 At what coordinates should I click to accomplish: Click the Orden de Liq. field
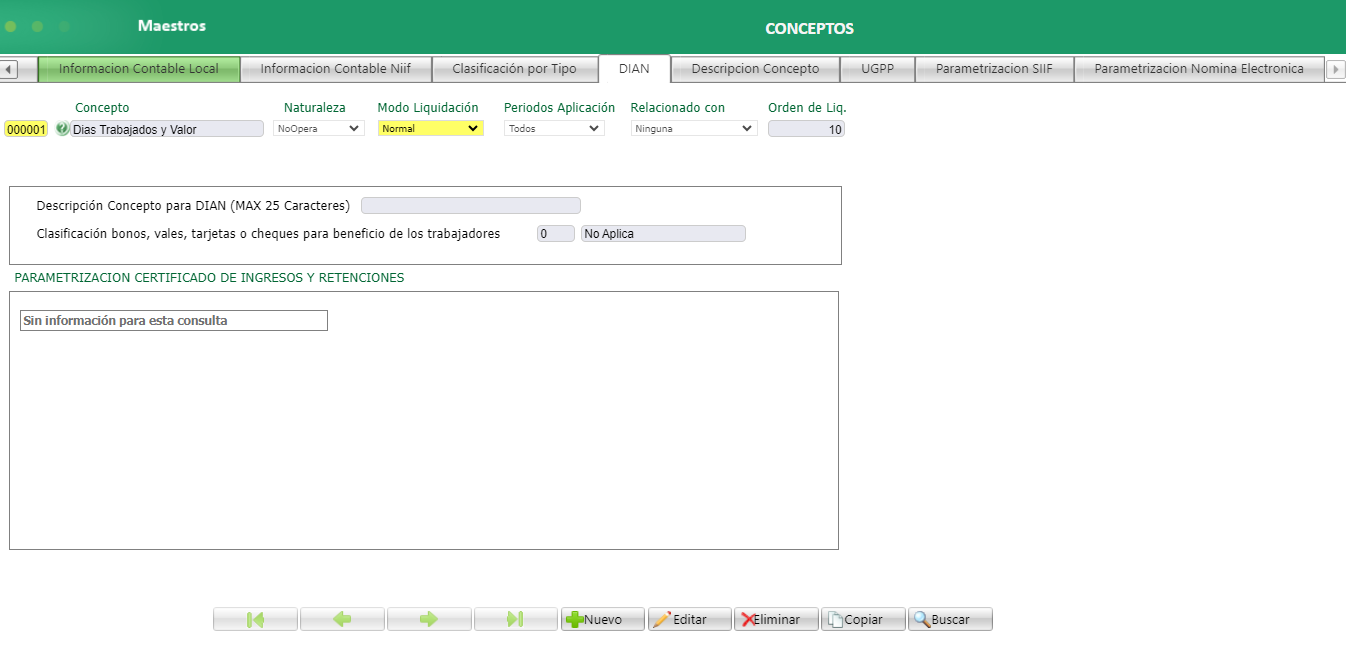[x=806, y=129]
